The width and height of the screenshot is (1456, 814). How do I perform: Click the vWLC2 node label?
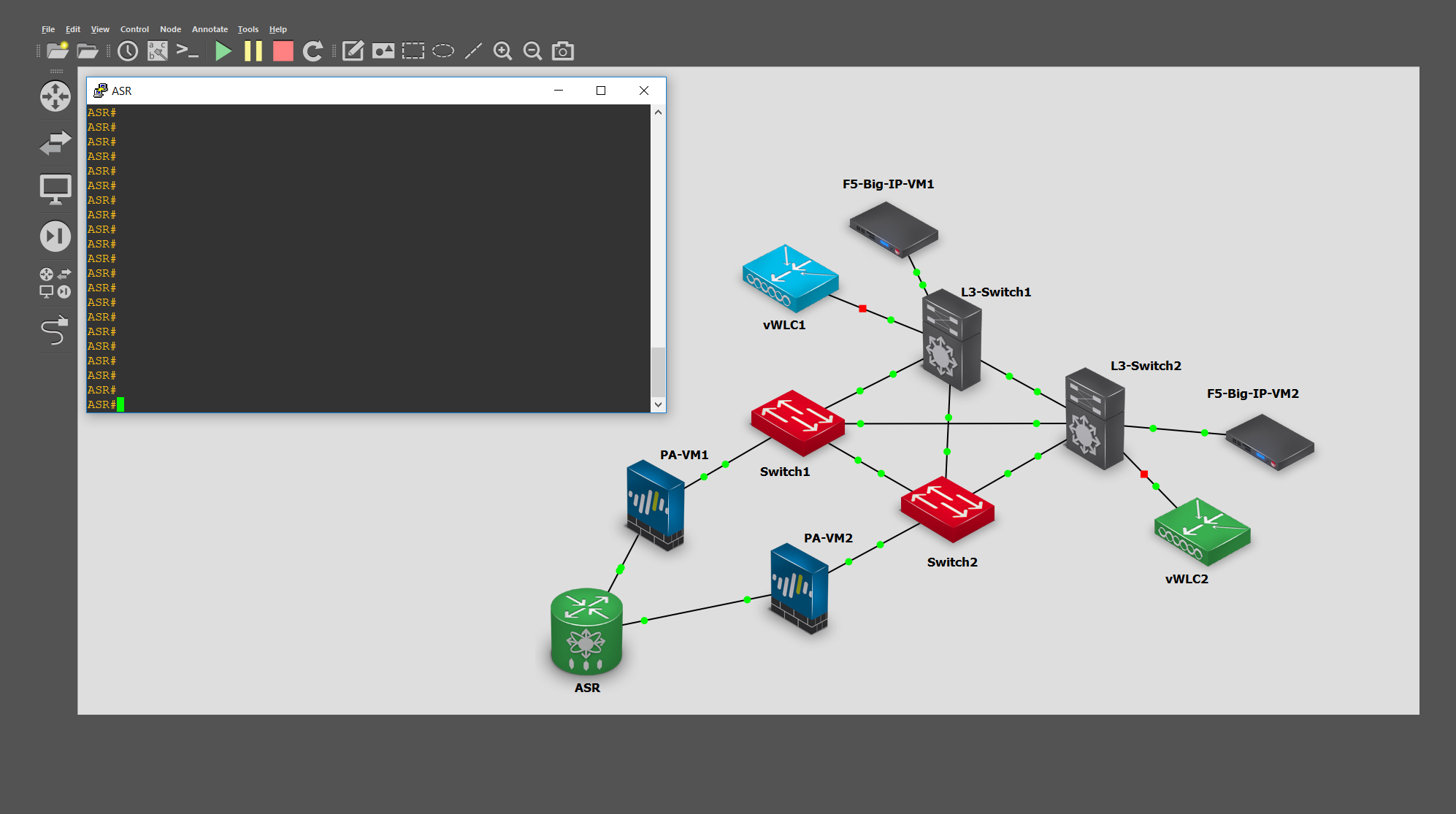tap(1187, 579)
